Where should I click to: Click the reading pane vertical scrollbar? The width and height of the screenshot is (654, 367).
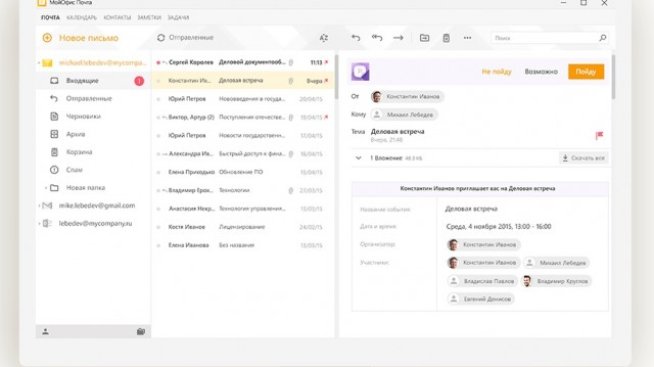613,77
